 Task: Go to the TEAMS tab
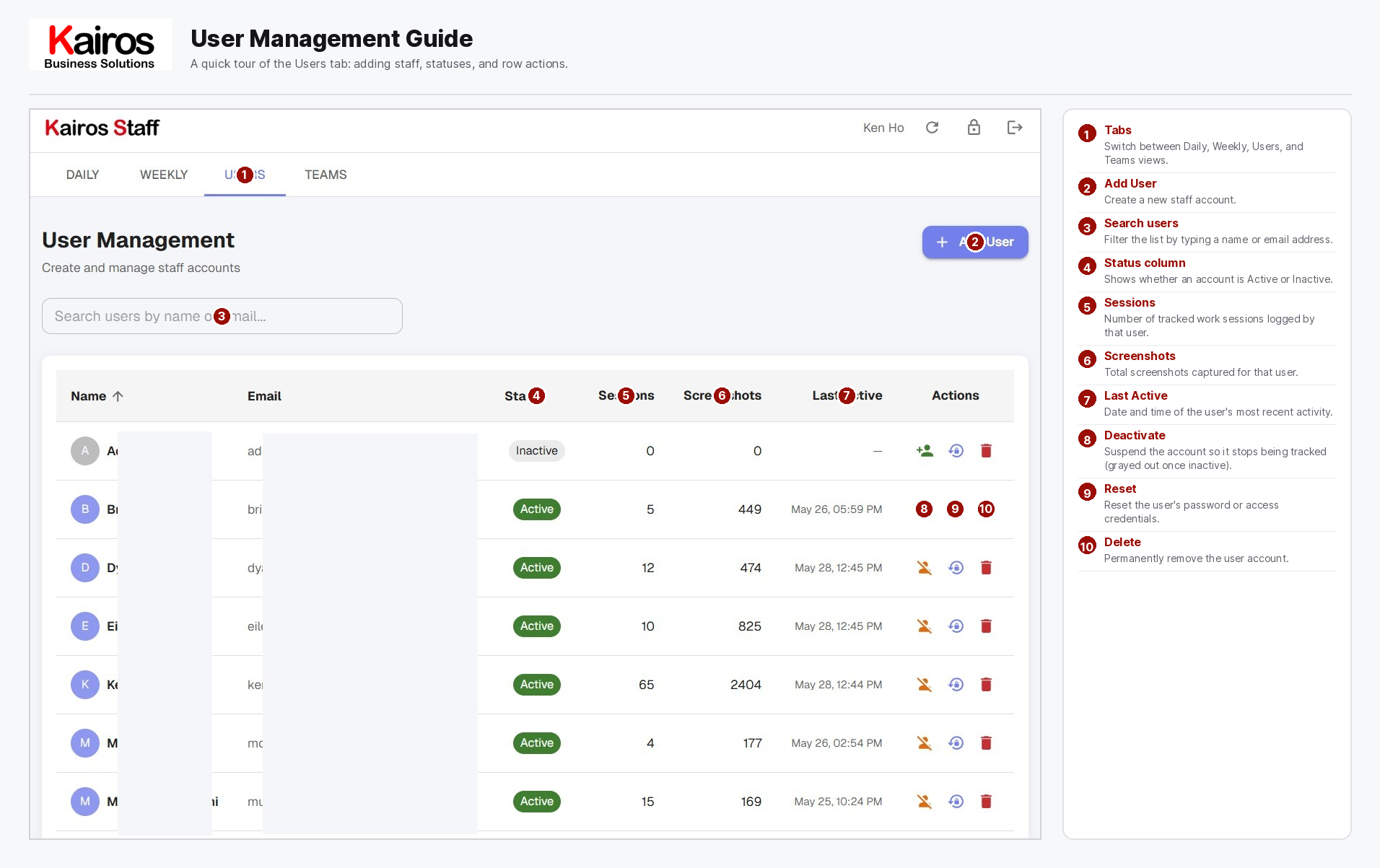tap(326, 175)
